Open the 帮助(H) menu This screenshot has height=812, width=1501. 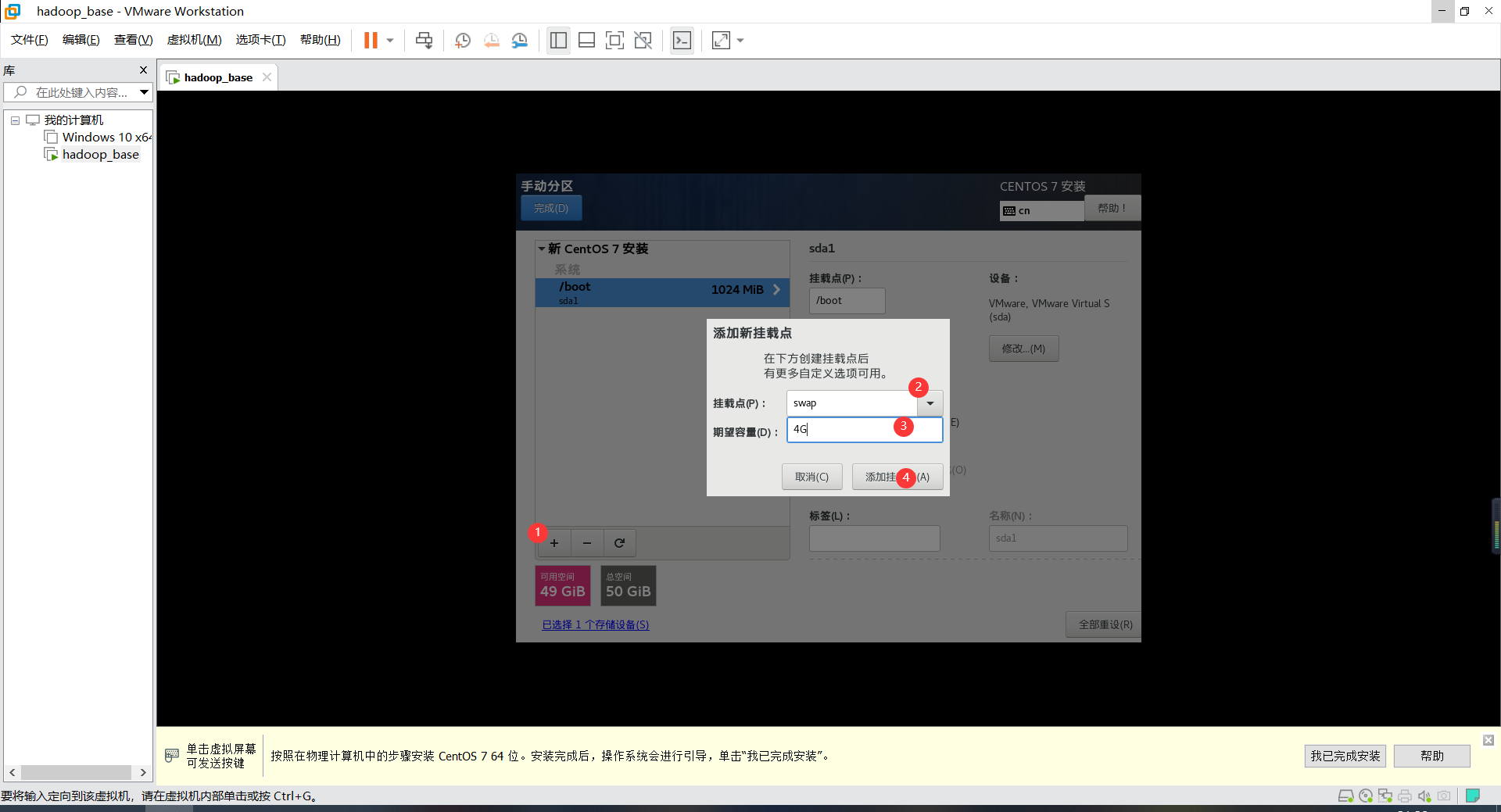(321, 40)
